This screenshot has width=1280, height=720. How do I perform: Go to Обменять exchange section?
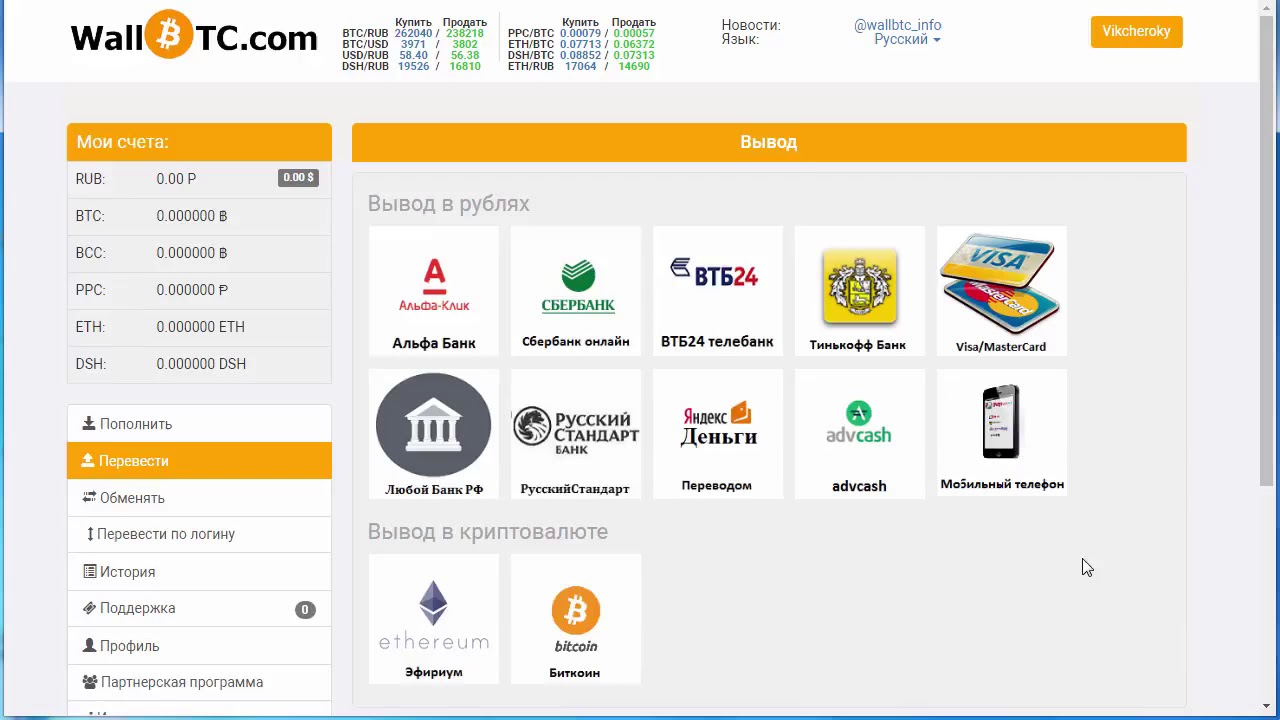(x=199, y=498)
